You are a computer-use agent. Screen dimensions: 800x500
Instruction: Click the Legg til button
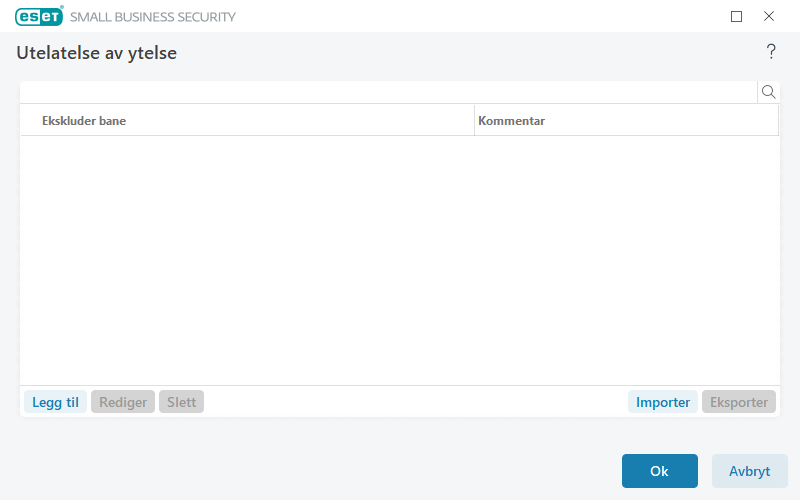tap(55, 402)
